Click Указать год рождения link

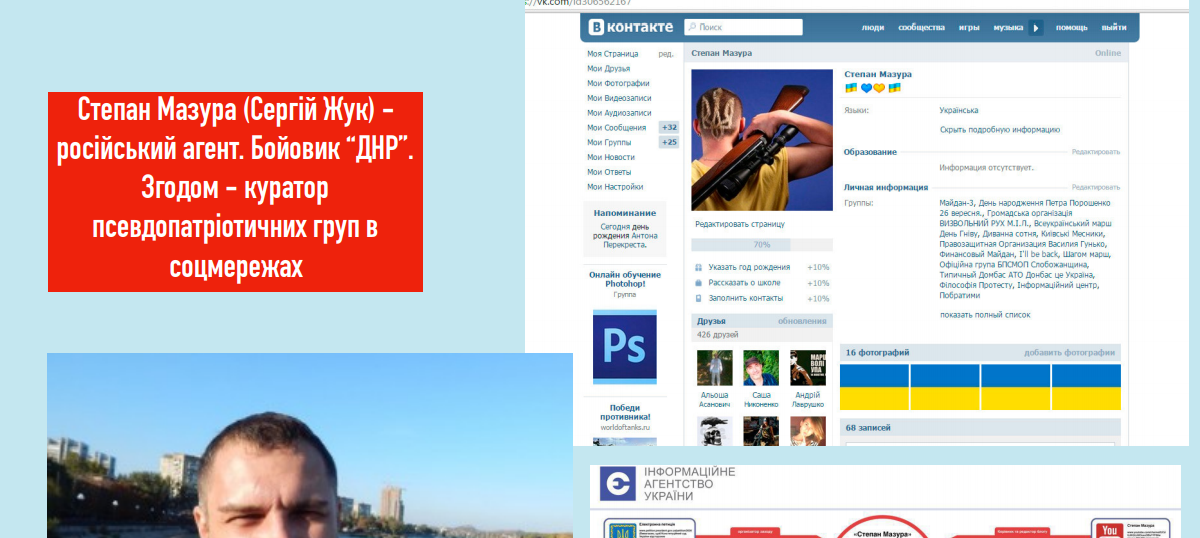pos(749,267)
